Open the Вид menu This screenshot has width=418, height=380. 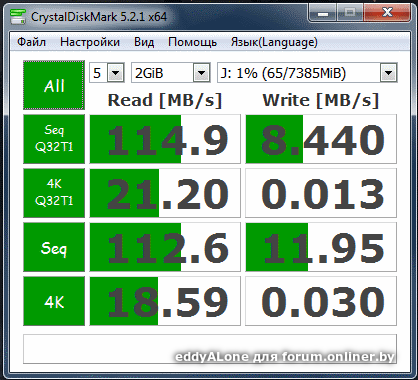tap(144, 42)
